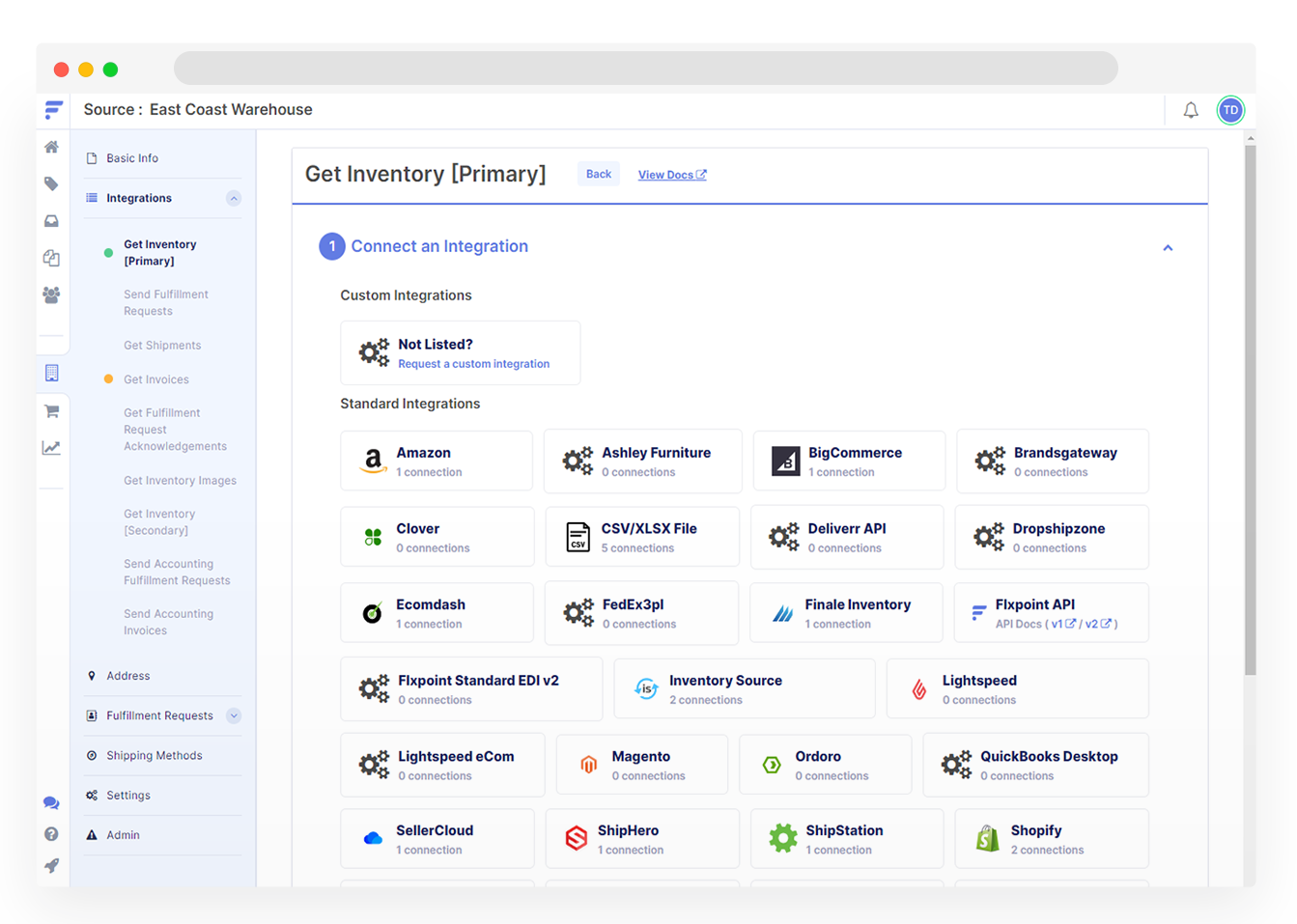Click the page vertical scrollbar thumb
The width and height of the screenshot is (1297, 924).
(x=1250, y=410)
